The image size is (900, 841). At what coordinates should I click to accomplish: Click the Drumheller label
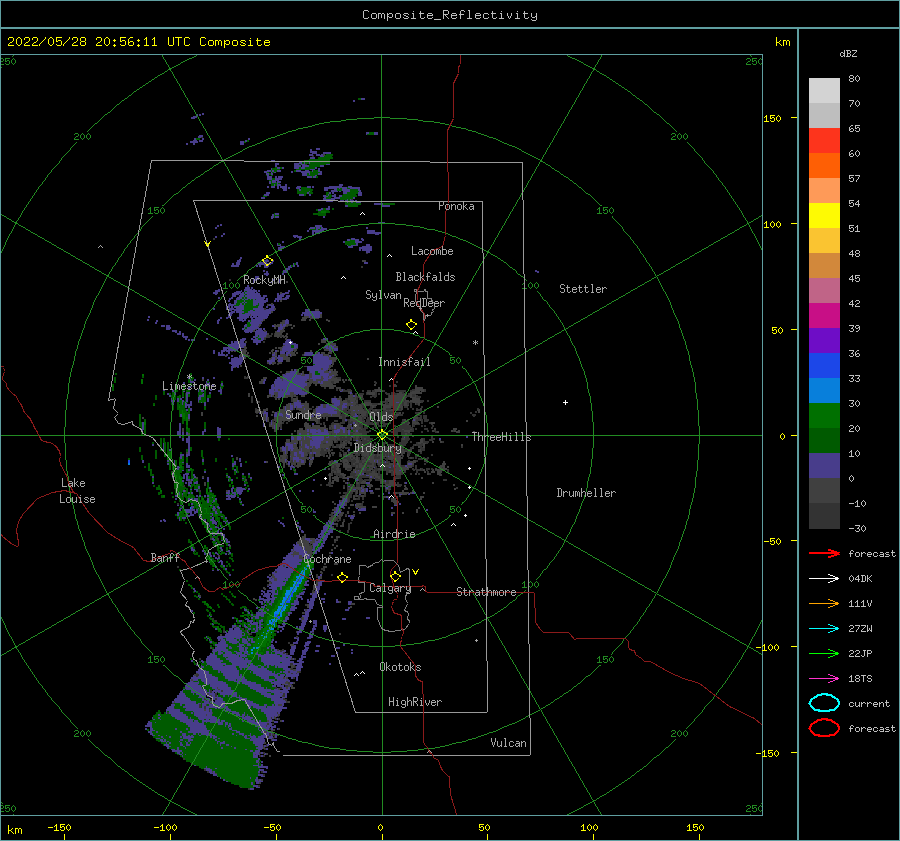586,493
